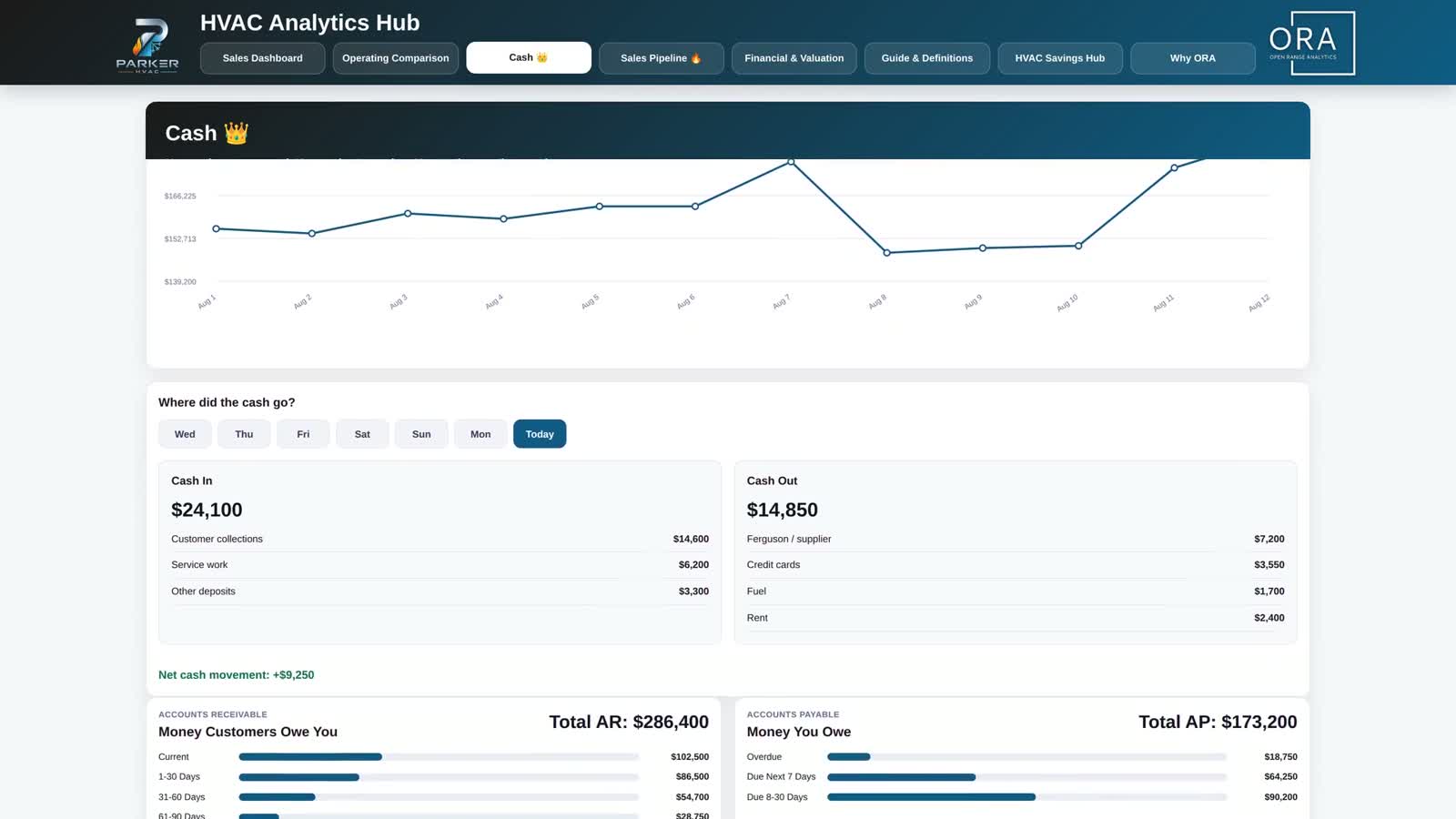Click the 31-60 Days AR aging bar
This screenshot has height=819, width=1456.
(439, 797)
